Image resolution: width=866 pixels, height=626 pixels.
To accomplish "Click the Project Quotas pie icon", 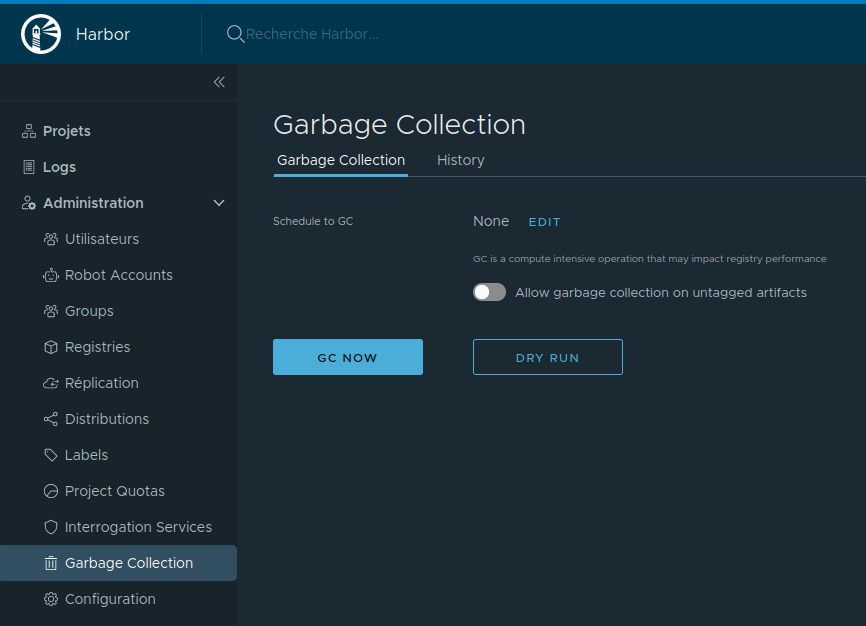I will click(x=51, y=491).
